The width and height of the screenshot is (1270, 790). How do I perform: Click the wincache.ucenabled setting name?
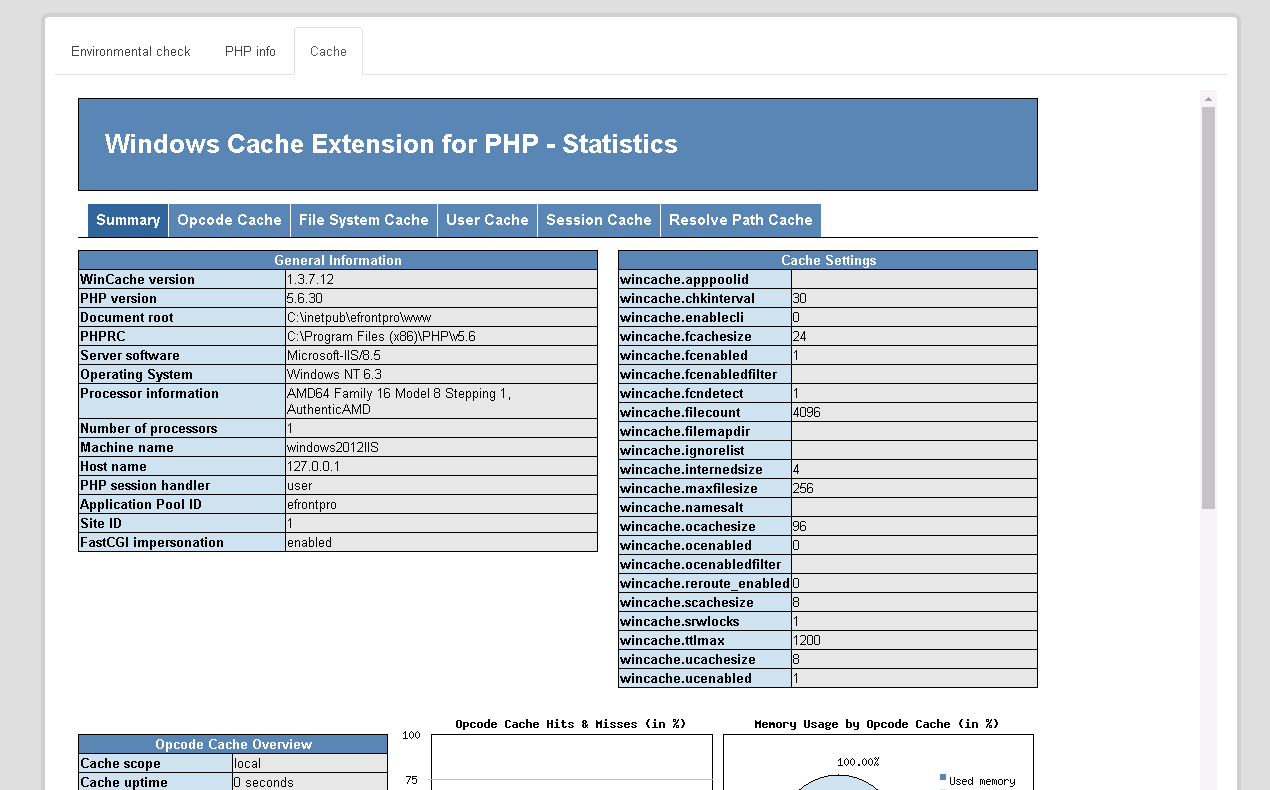click(686, 678)
